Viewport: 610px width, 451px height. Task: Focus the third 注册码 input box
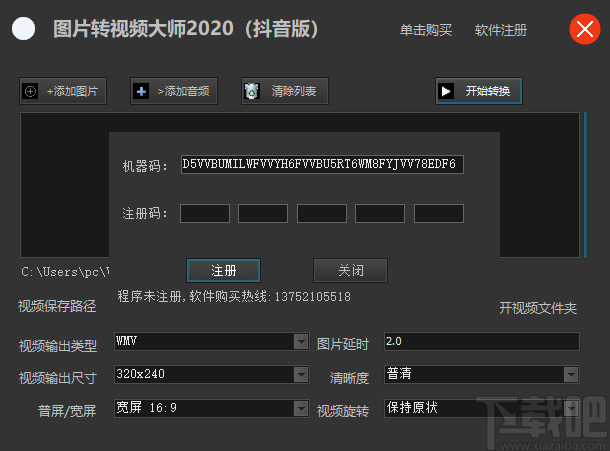click(322, 214)
